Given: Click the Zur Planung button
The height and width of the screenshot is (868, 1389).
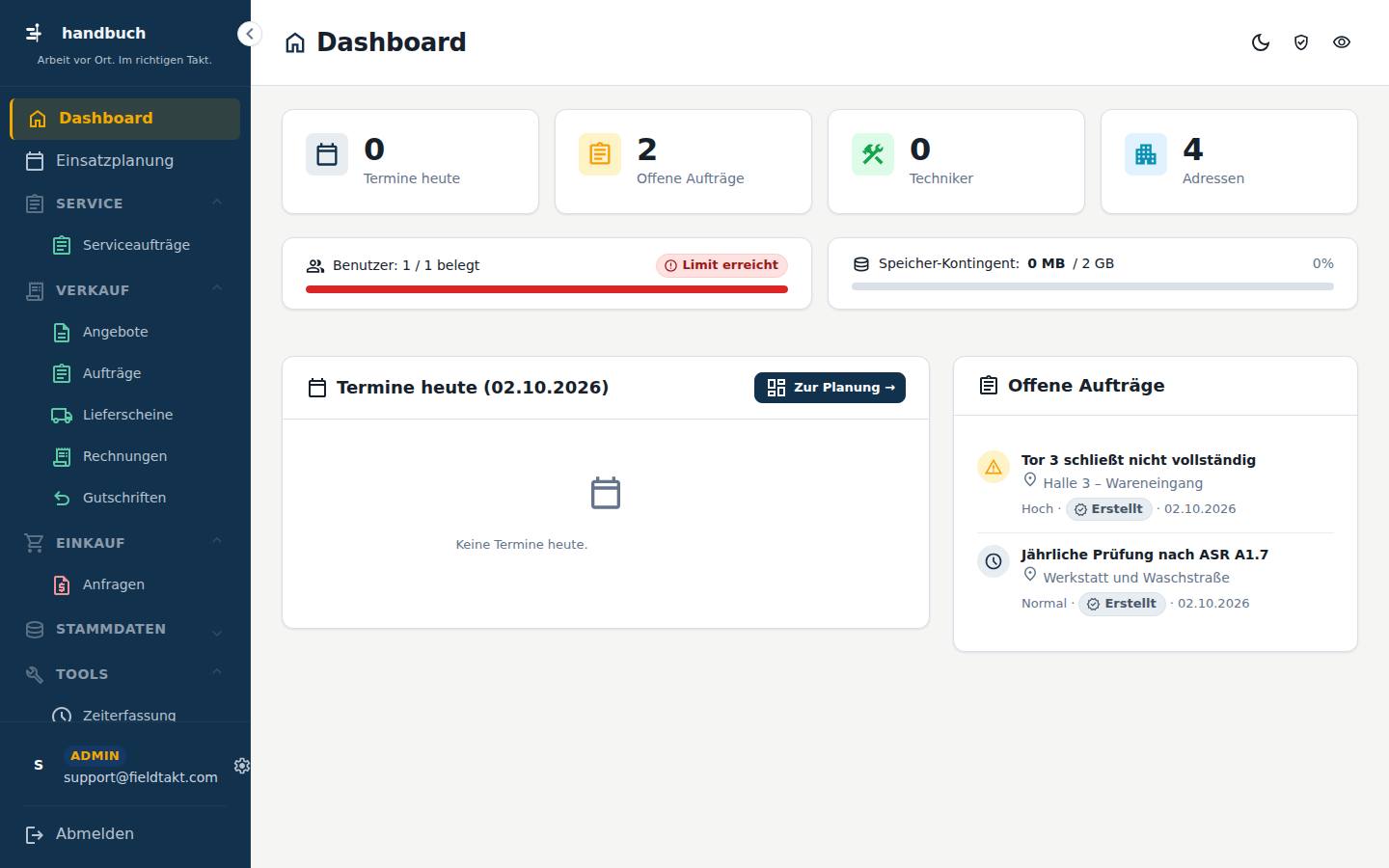Looking at the screenshot, I should click(x=830, y=388).
